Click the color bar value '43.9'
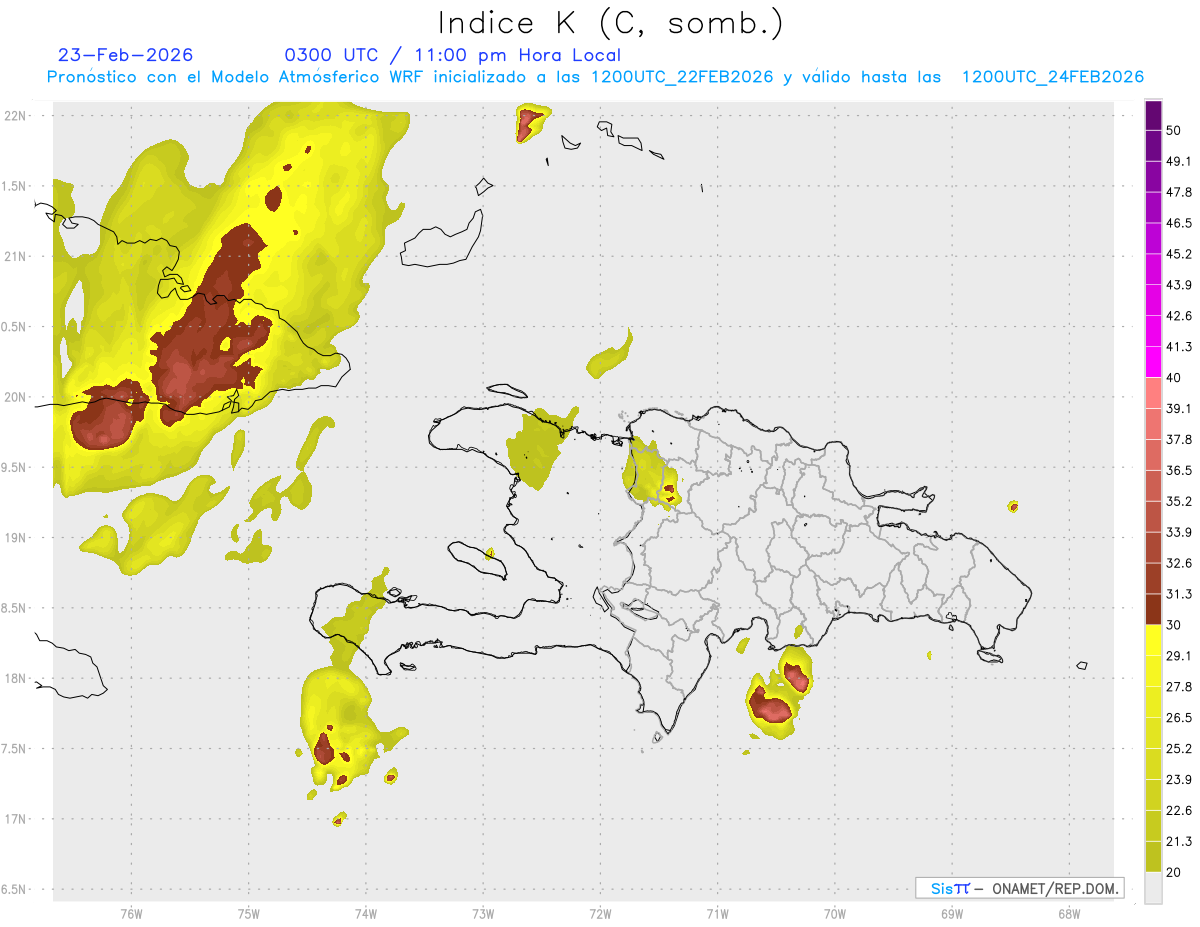 tap(1179, 285)
